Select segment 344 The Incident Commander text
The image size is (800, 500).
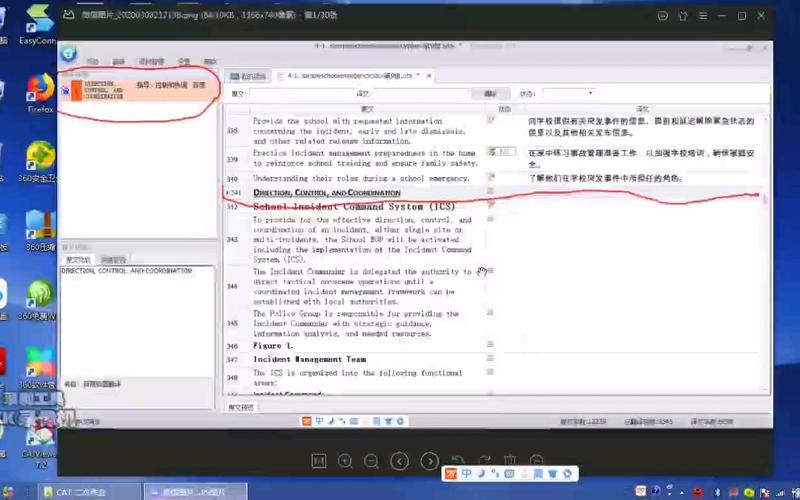point(362,287)
